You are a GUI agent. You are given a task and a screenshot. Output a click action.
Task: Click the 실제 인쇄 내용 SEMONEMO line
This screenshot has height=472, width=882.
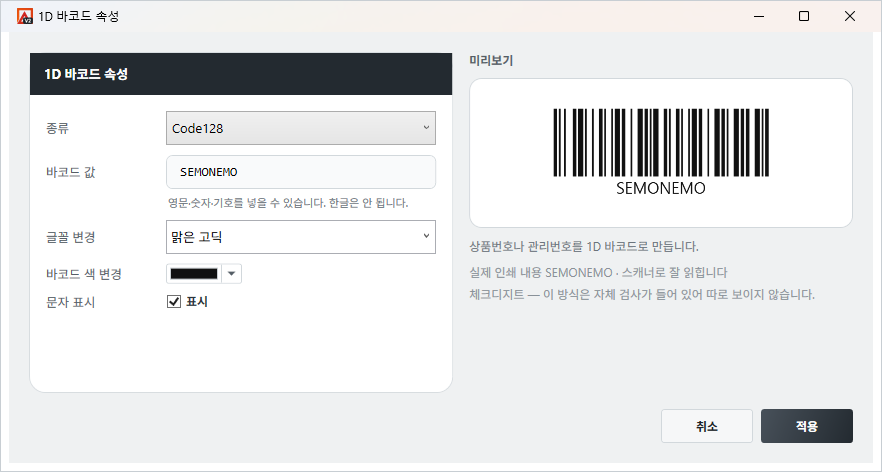(598, 273)
